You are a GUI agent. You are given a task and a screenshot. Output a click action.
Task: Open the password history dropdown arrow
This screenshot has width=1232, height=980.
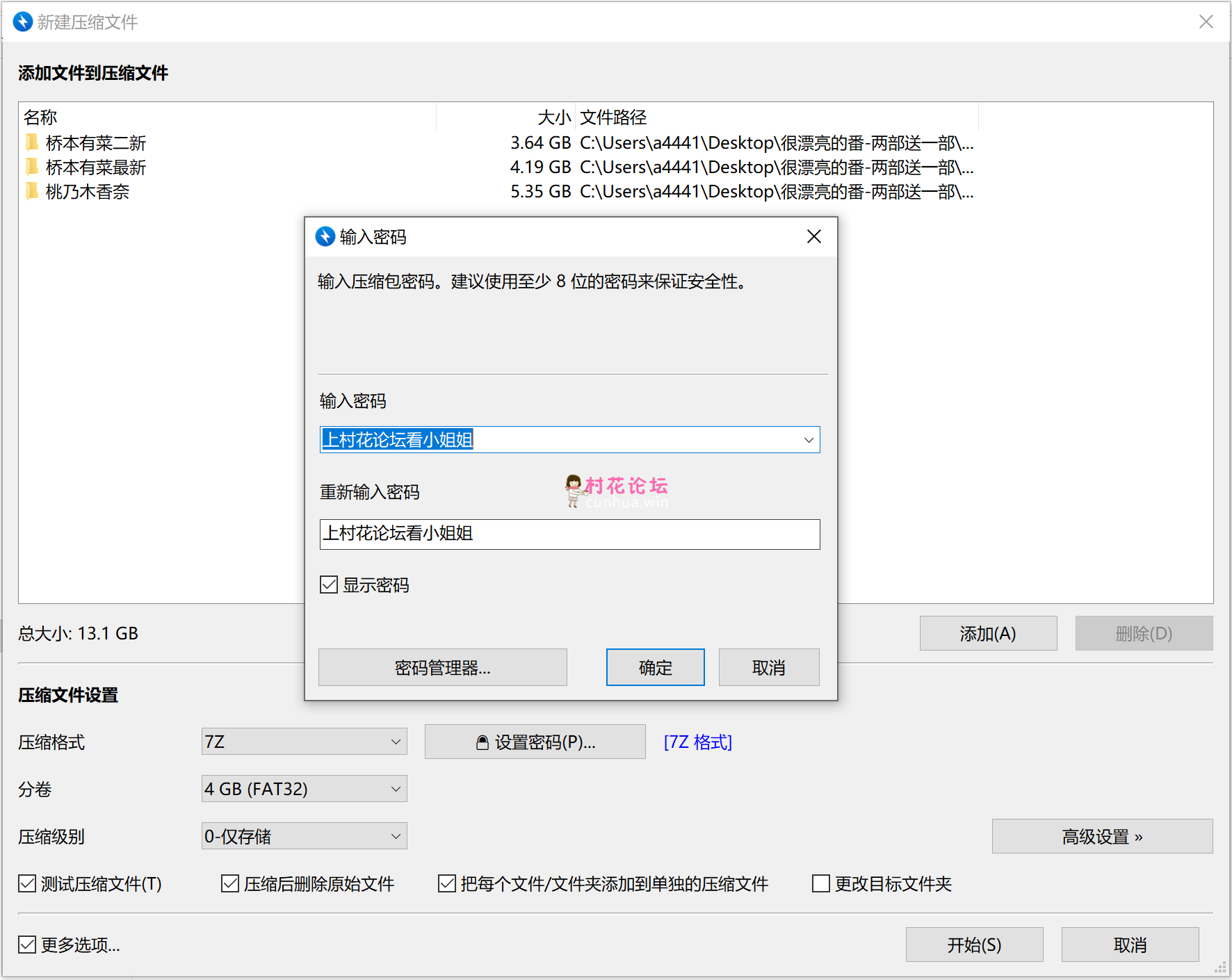click(x=809, y=440)
